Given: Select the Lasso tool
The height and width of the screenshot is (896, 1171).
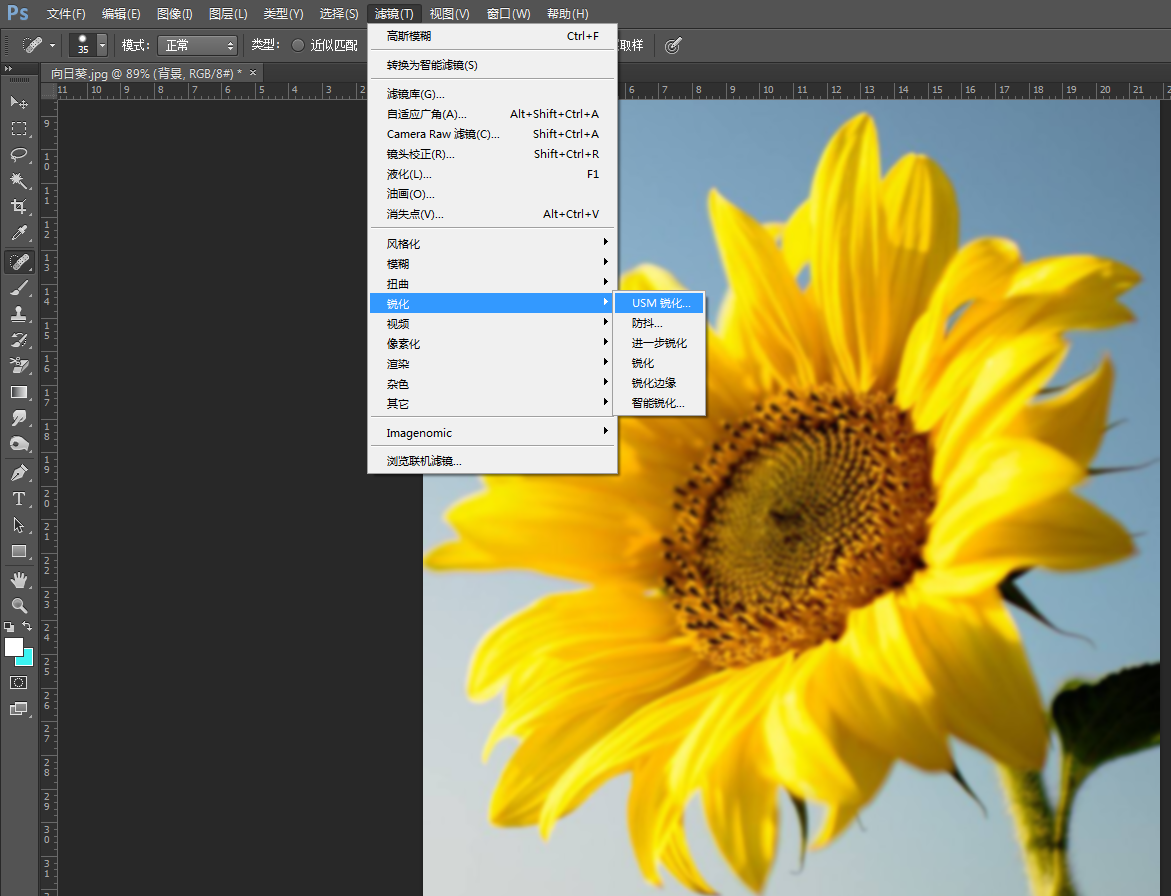Looking at the screenshot, I should (x=19, y=155).
